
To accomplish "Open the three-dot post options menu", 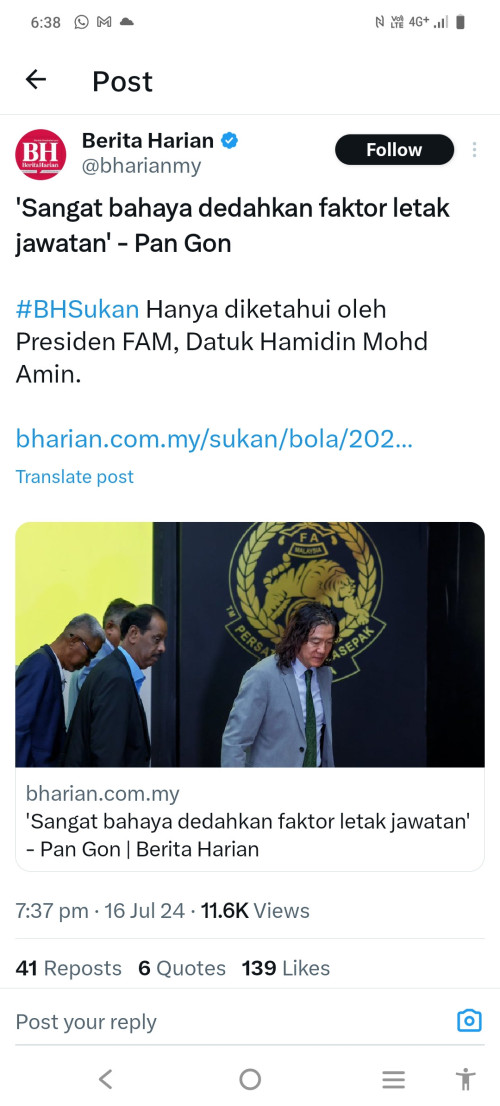I will coord(475,150).
